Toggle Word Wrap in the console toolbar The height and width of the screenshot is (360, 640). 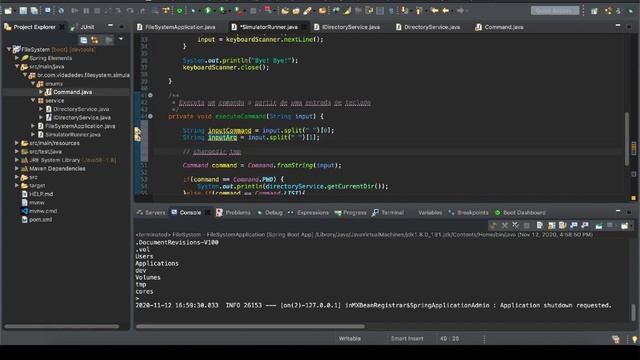pos(562,225)
